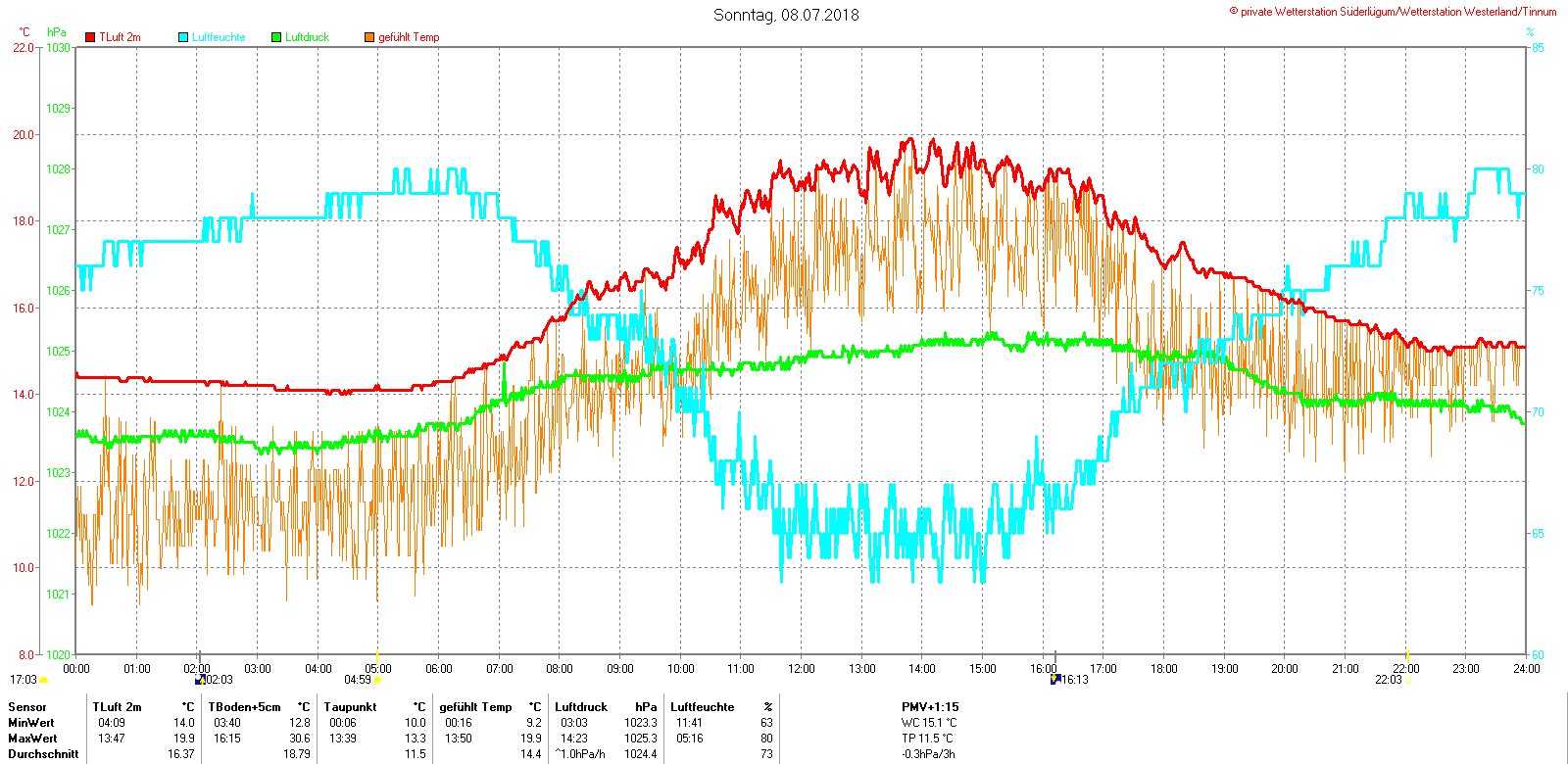Viewport: 1568px width, 764px height.
Task: Click the 'MaxWert' row header
Action: click(x=32, y=739)
